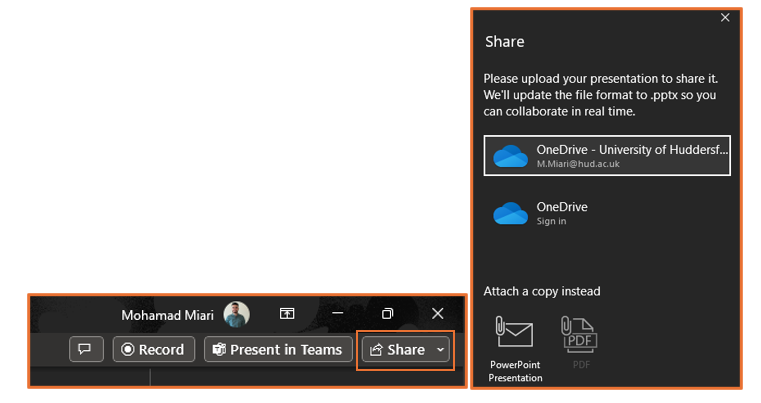Click 'Attach a copy instead' text

tap(542, 291)
